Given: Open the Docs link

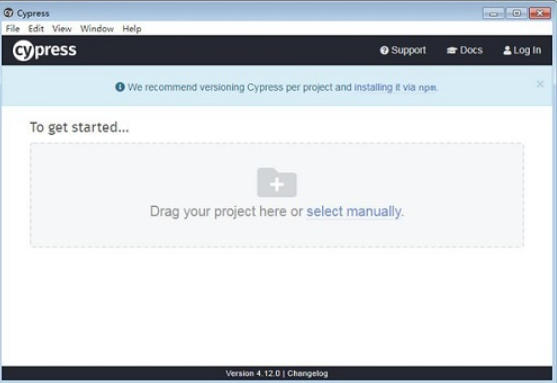Looking at the screenshot, I should click(465, 50).
